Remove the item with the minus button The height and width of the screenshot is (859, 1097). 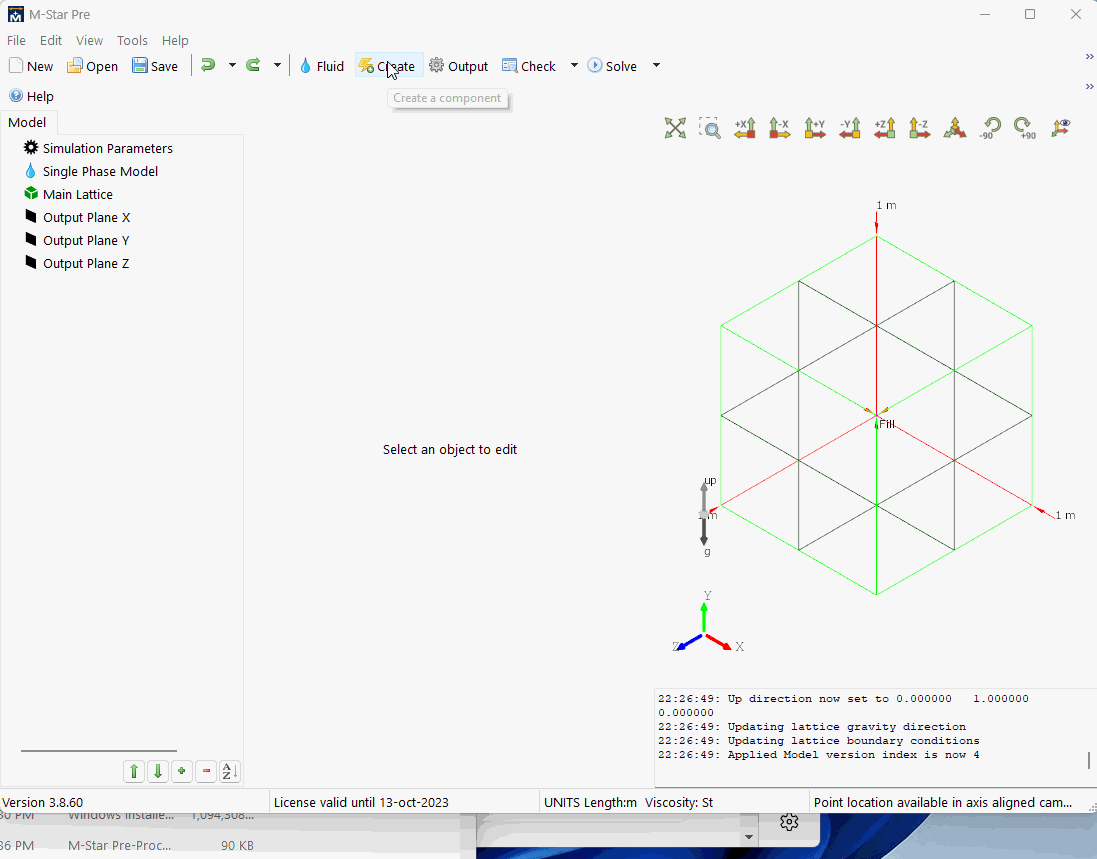[206, 771]
